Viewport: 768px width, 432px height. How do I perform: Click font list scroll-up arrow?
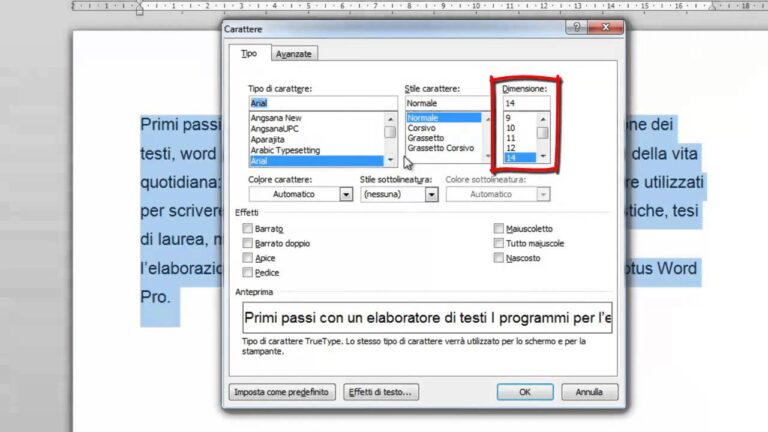(390, 119)
